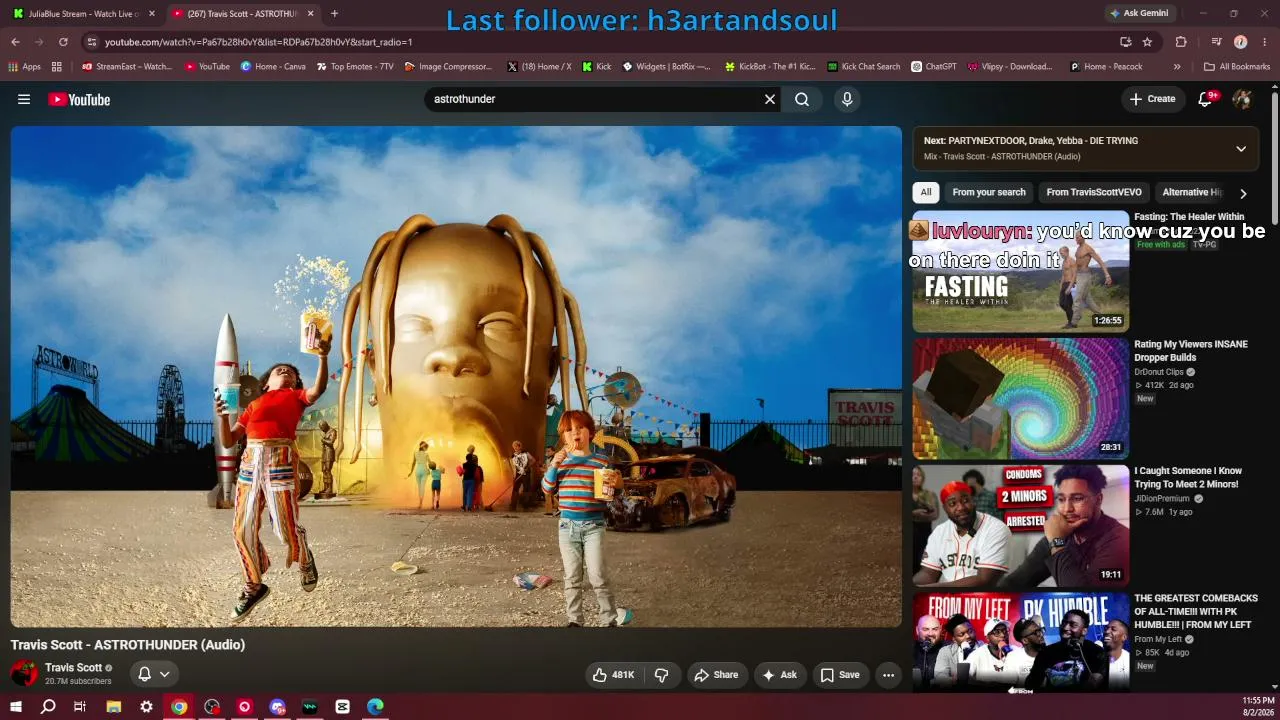
Task: Open the Windows Start menu
Action: pyautogui.click(x=15, y=706)
